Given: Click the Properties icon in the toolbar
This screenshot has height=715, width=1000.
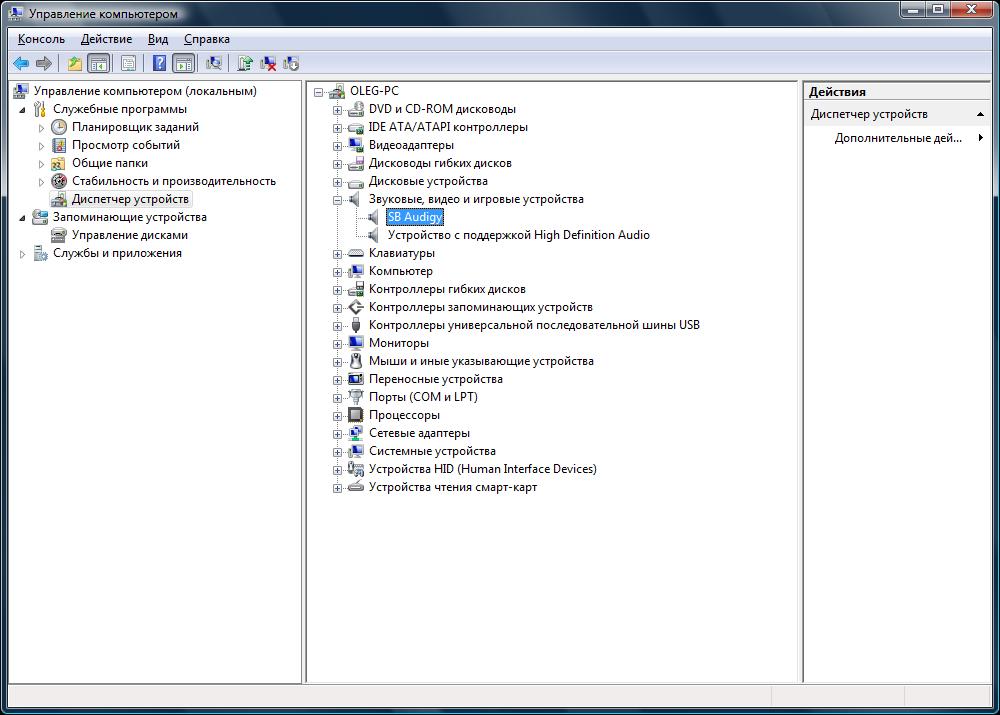Looking at the screenshot, I should (129, 64).
